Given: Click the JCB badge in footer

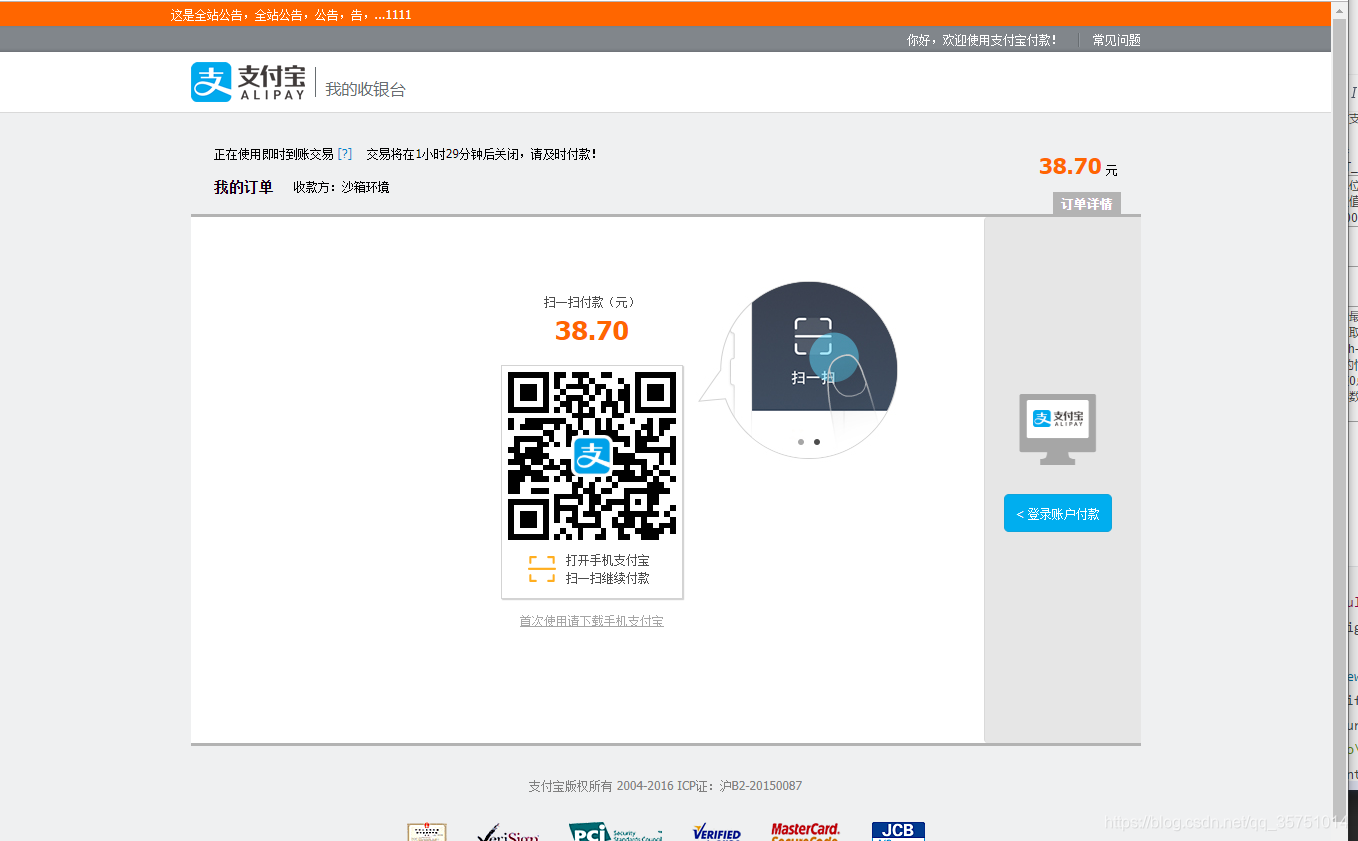Looking at the screenshot, I should coord(898,831).
